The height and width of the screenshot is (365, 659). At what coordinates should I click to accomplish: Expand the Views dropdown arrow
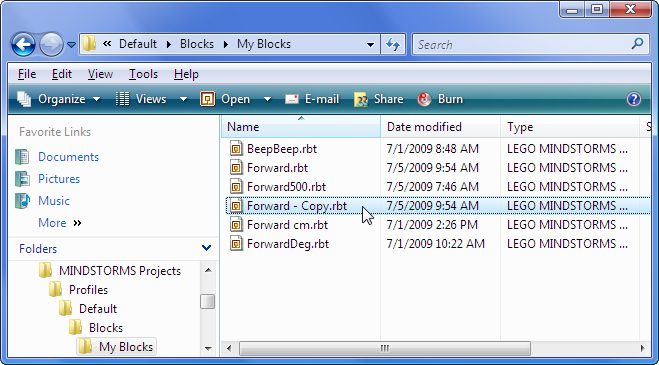[x=183, y=100]
